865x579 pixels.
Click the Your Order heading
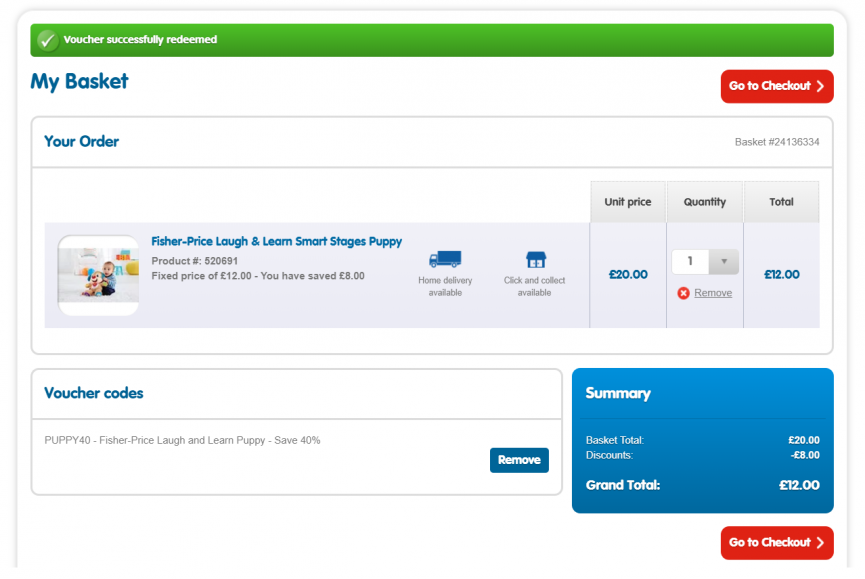[82, 142]
